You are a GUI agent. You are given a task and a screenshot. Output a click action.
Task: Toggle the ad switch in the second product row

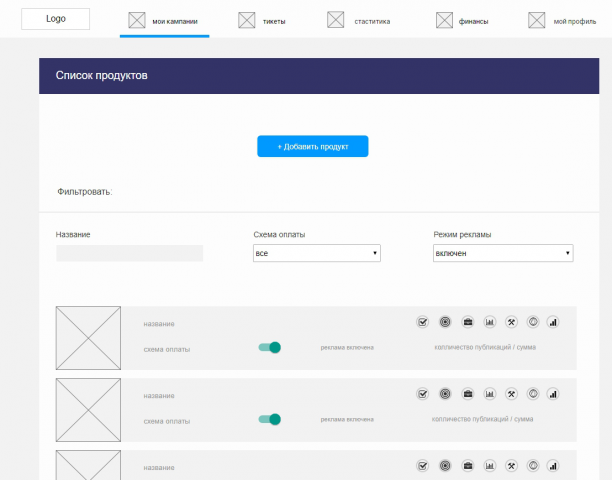270,419
